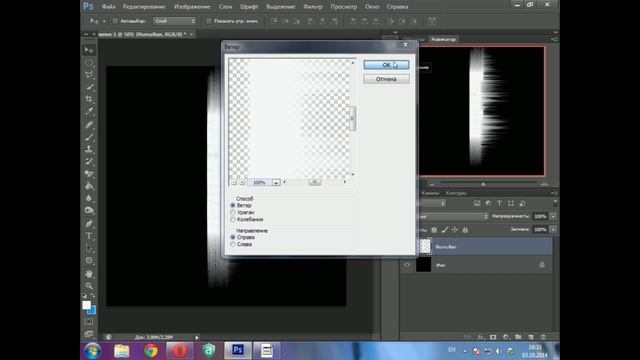Click the Navigator preview thumbnail
Image resolution: width=640 pixels, height=360 pixels.
tap(482, 111)
